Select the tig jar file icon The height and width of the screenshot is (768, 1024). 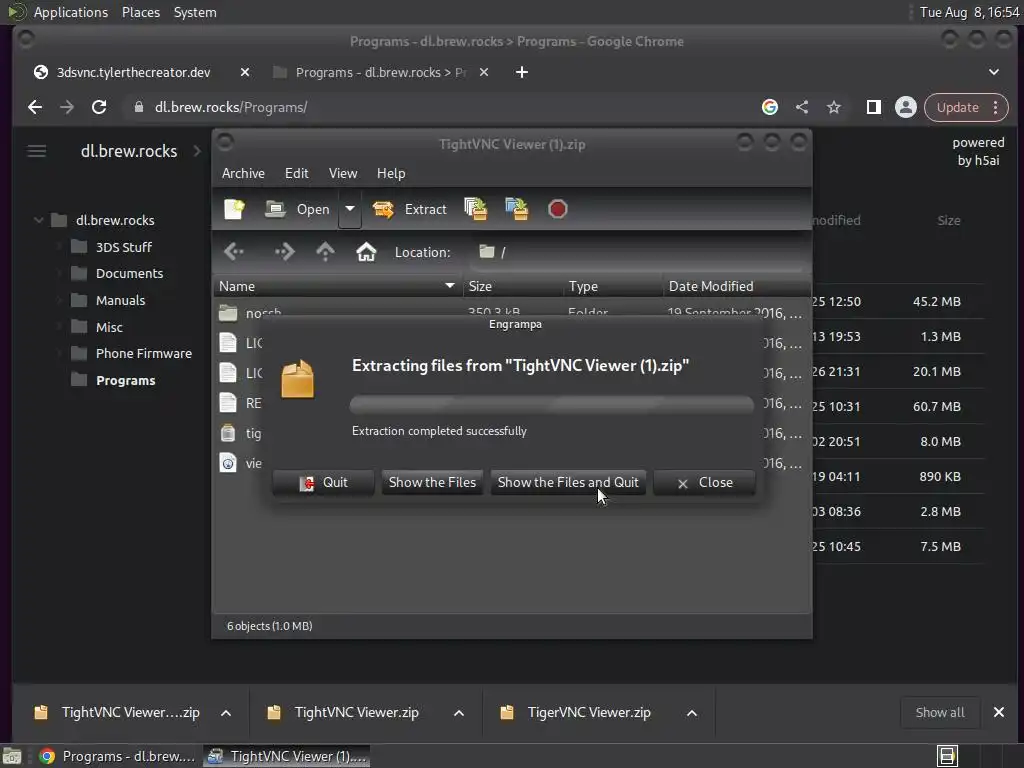(228, 433)
